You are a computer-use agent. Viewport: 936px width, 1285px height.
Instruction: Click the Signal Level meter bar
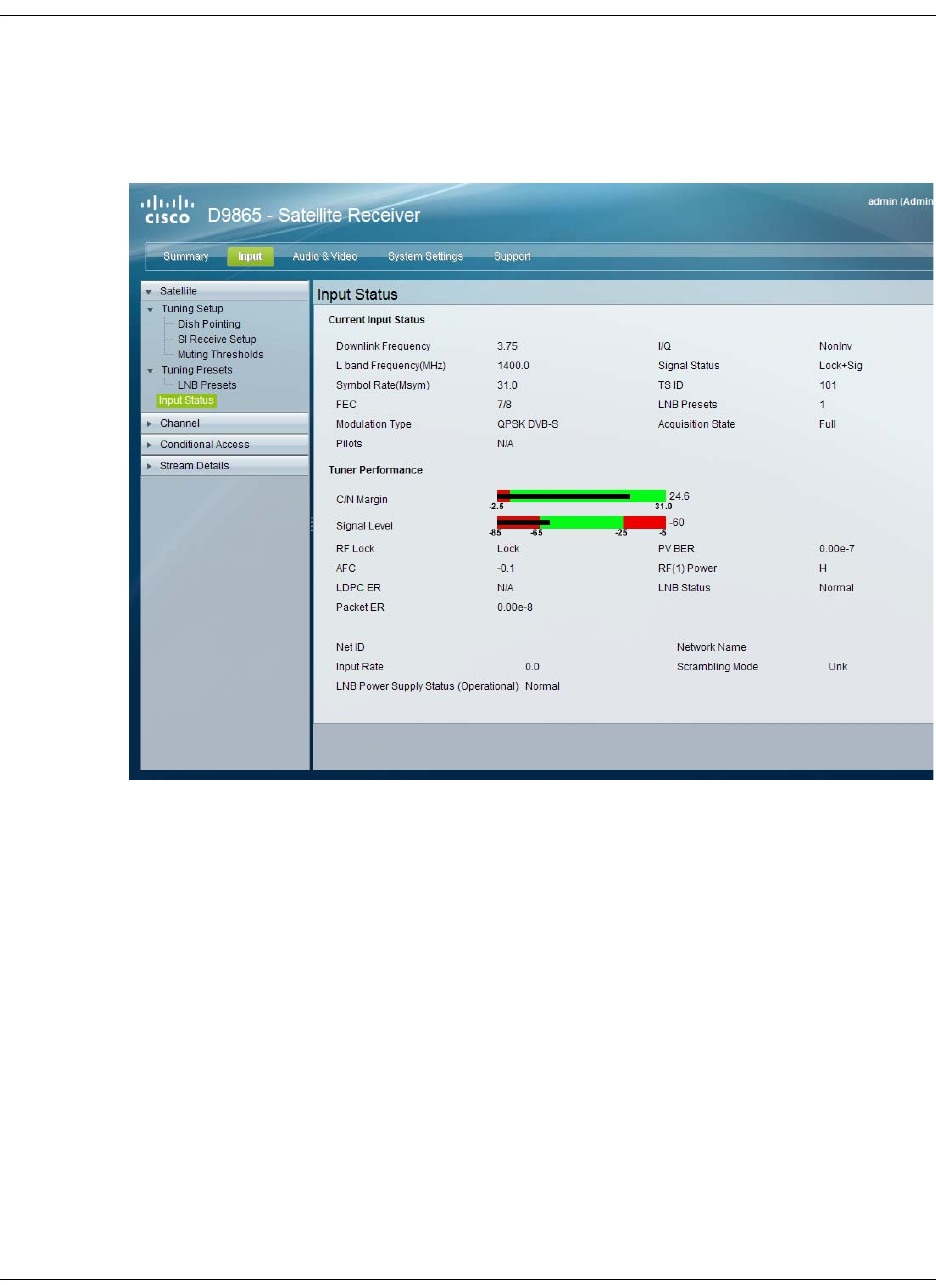[581, 523]
